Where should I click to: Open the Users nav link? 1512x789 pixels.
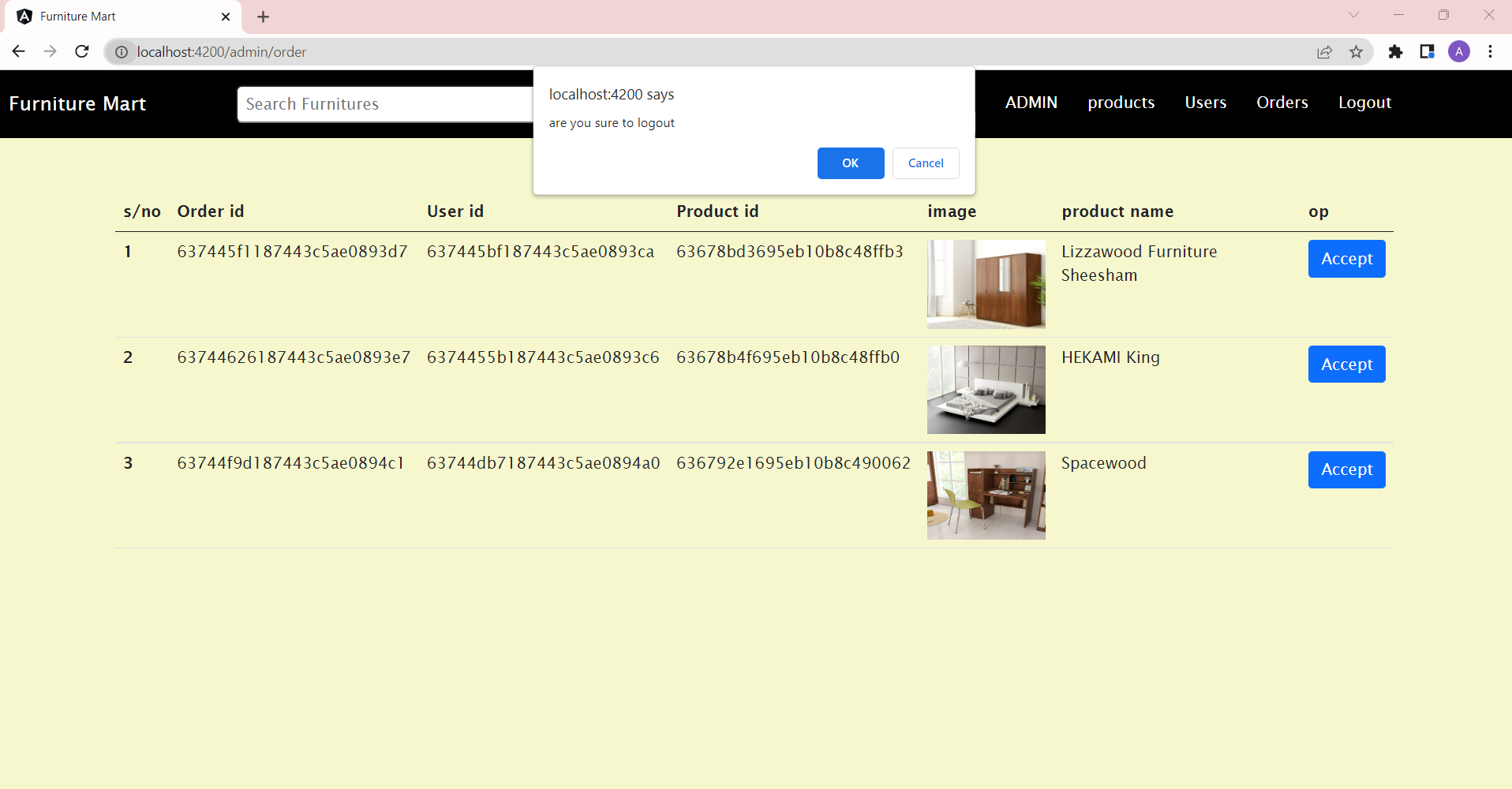point(1205,103)
